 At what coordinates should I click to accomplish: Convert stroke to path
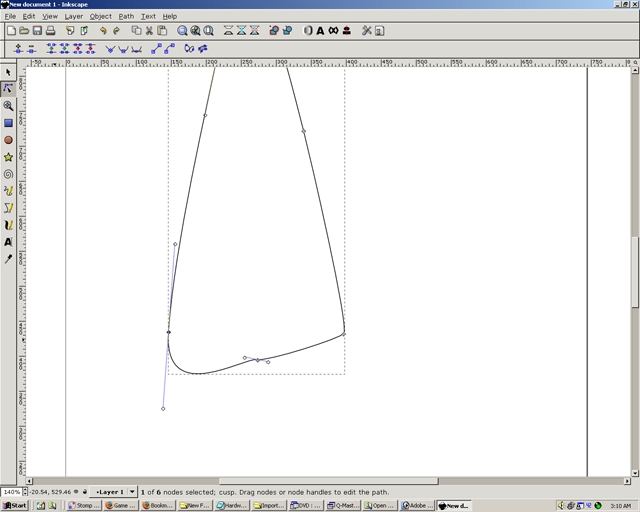(x=202, y=49)
